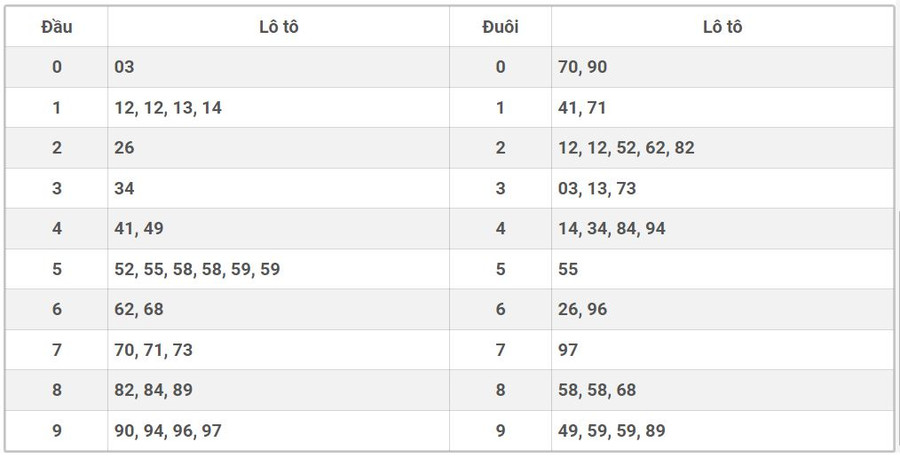Image resolution: width=900 pixels, height=458 pixels.
Task: Click the cell showing "12, 12, 52, 62, 82"
Action: coord(626,148)
